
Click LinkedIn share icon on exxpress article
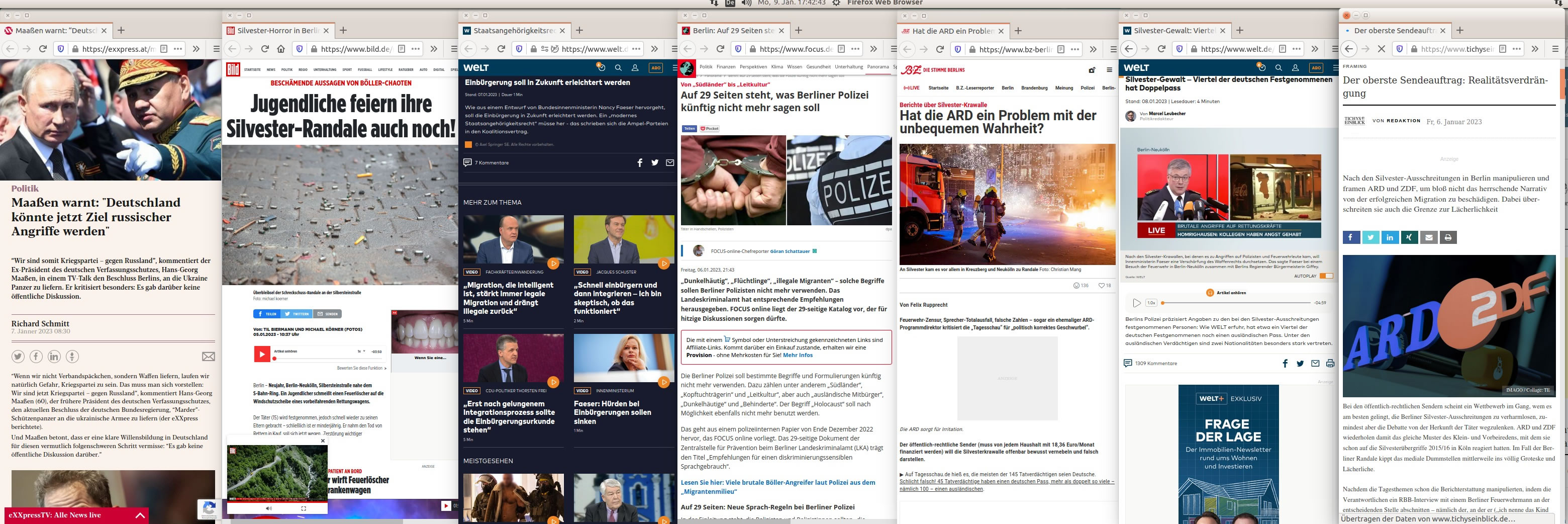[54, 357]
